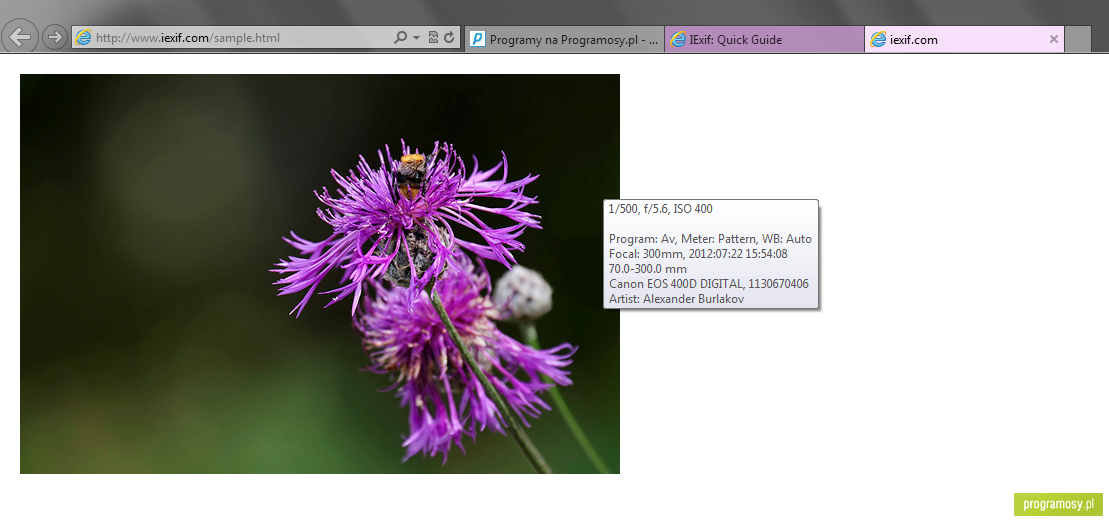Open the address bar autocomplete dropdown arrow

point(417,37)
